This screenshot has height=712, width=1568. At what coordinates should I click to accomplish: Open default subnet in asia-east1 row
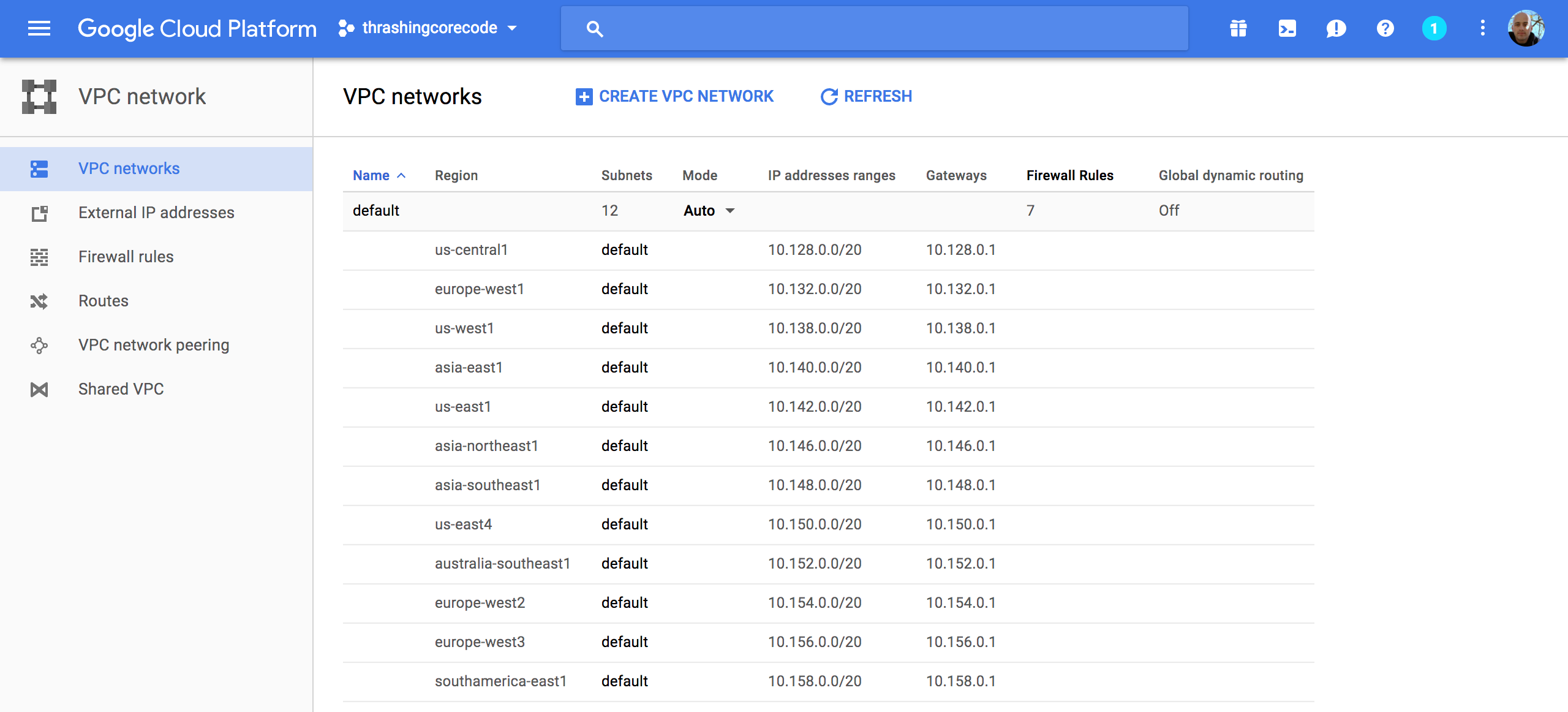click(624, 368)
